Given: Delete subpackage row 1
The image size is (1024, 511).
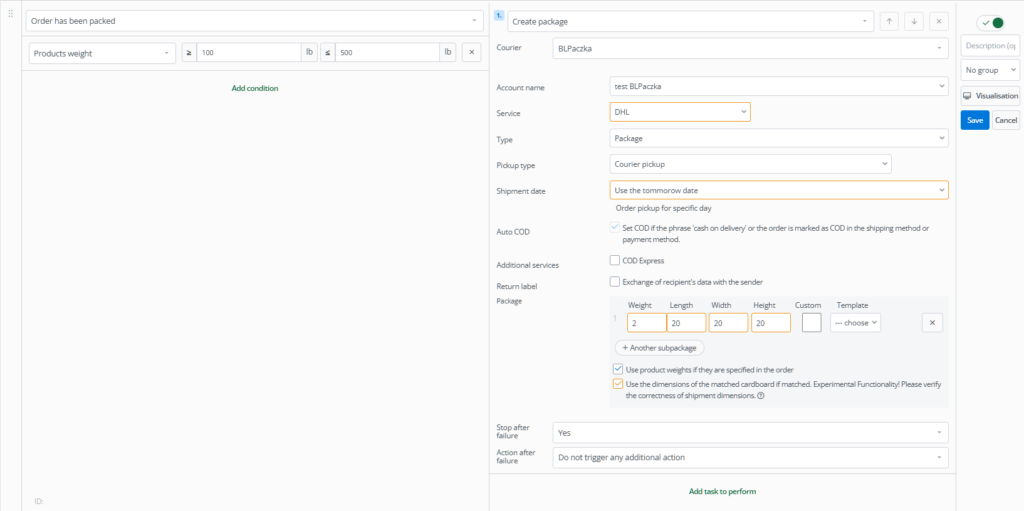Looking at the screenshot, I should pyautogui.click(x=932, y=323).
